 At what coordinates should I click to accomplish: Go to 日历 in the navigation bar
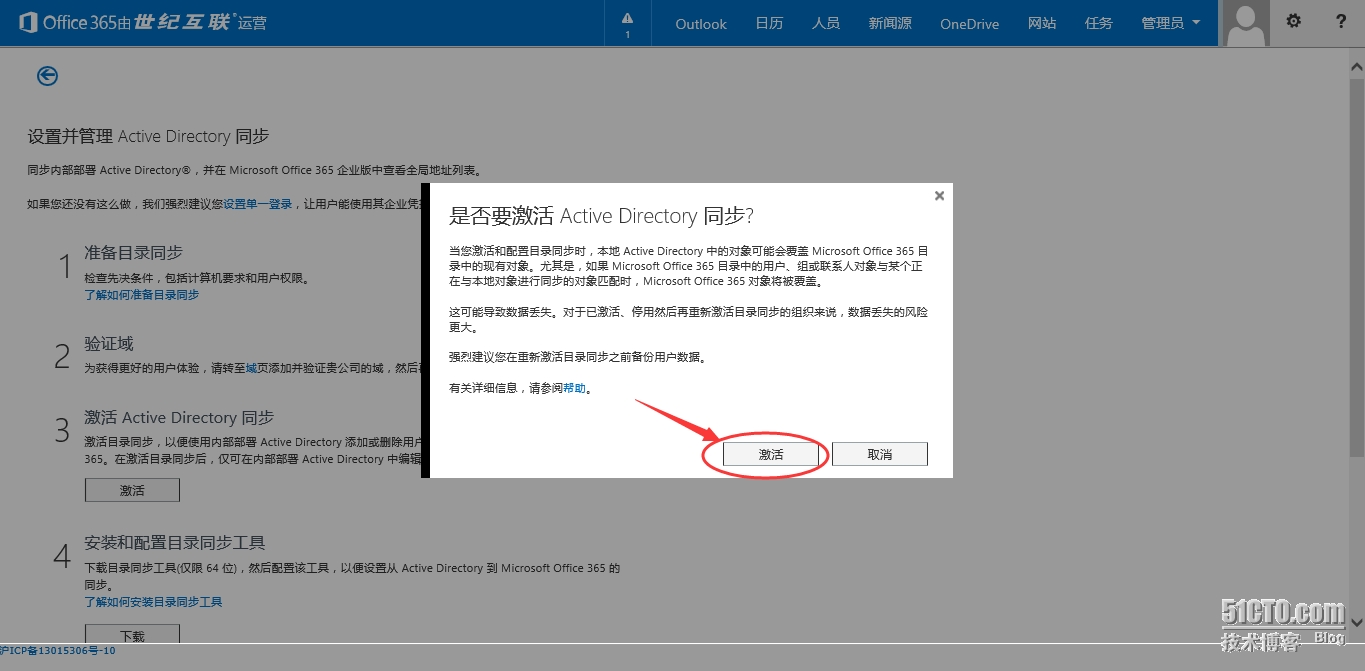coord(769,23)
